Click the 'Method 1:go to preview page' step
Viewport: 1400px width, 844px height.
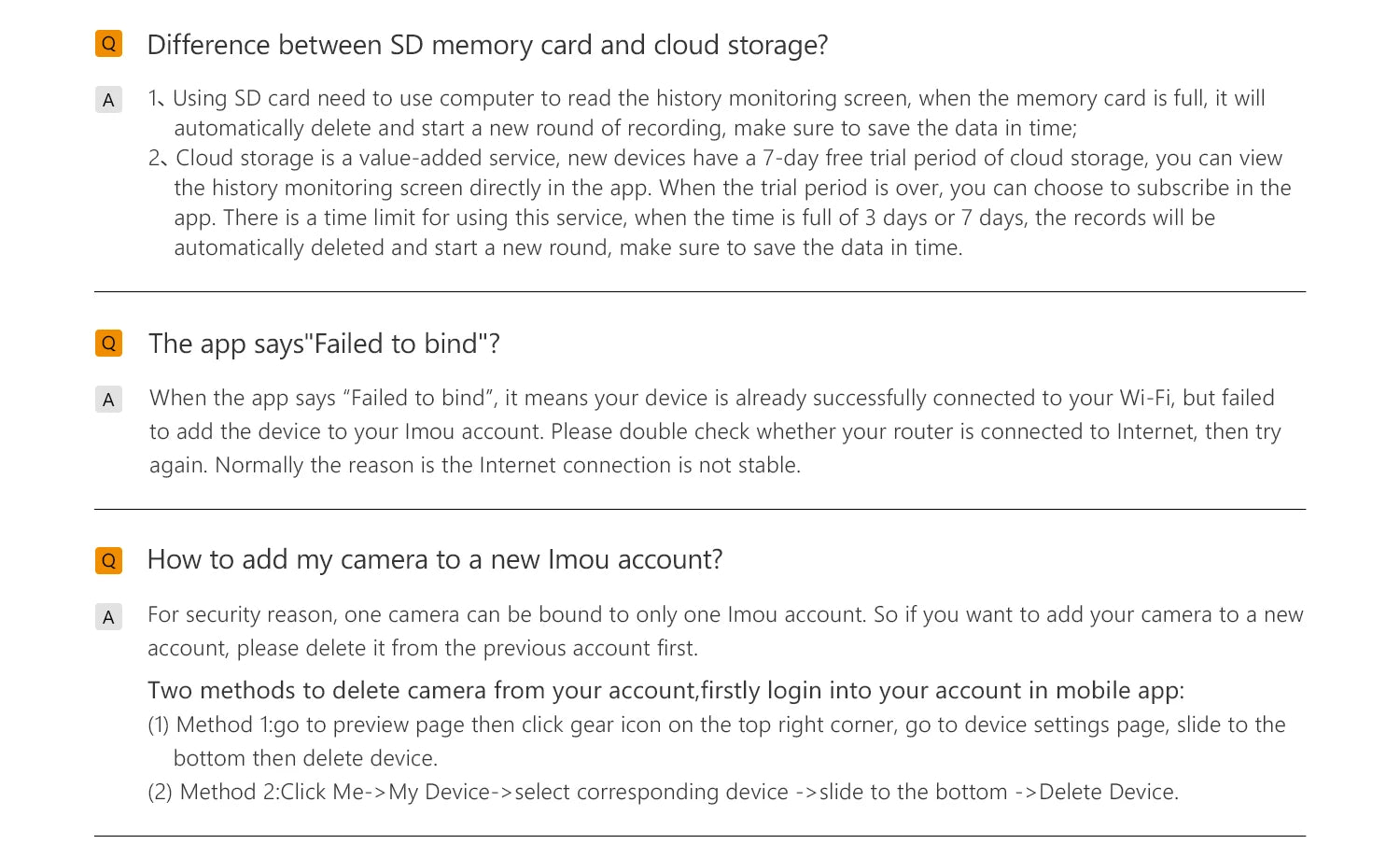[717, 741]
